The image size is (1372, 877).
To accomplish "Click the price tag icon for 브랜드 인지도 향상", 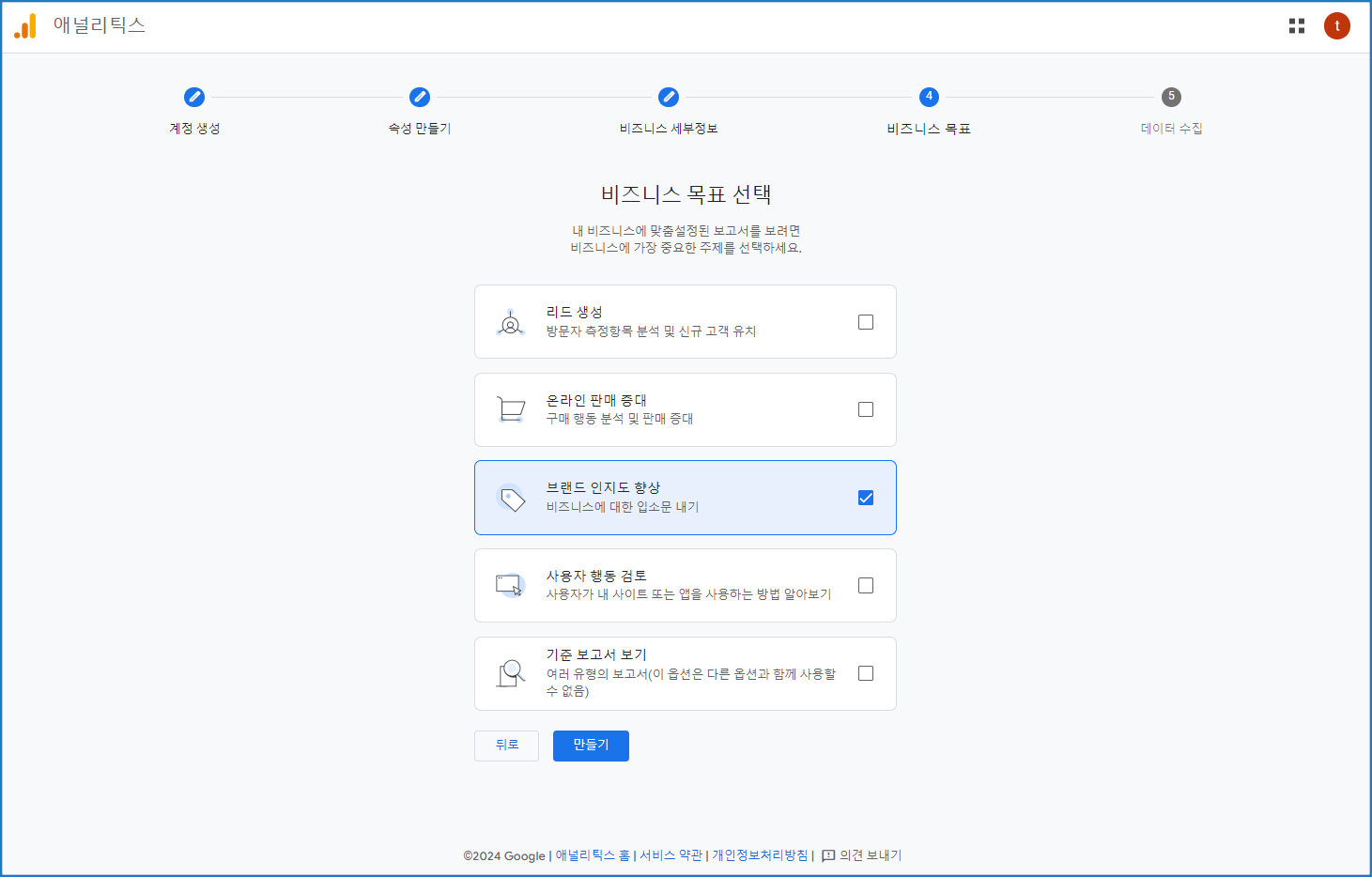I will 512,499.
